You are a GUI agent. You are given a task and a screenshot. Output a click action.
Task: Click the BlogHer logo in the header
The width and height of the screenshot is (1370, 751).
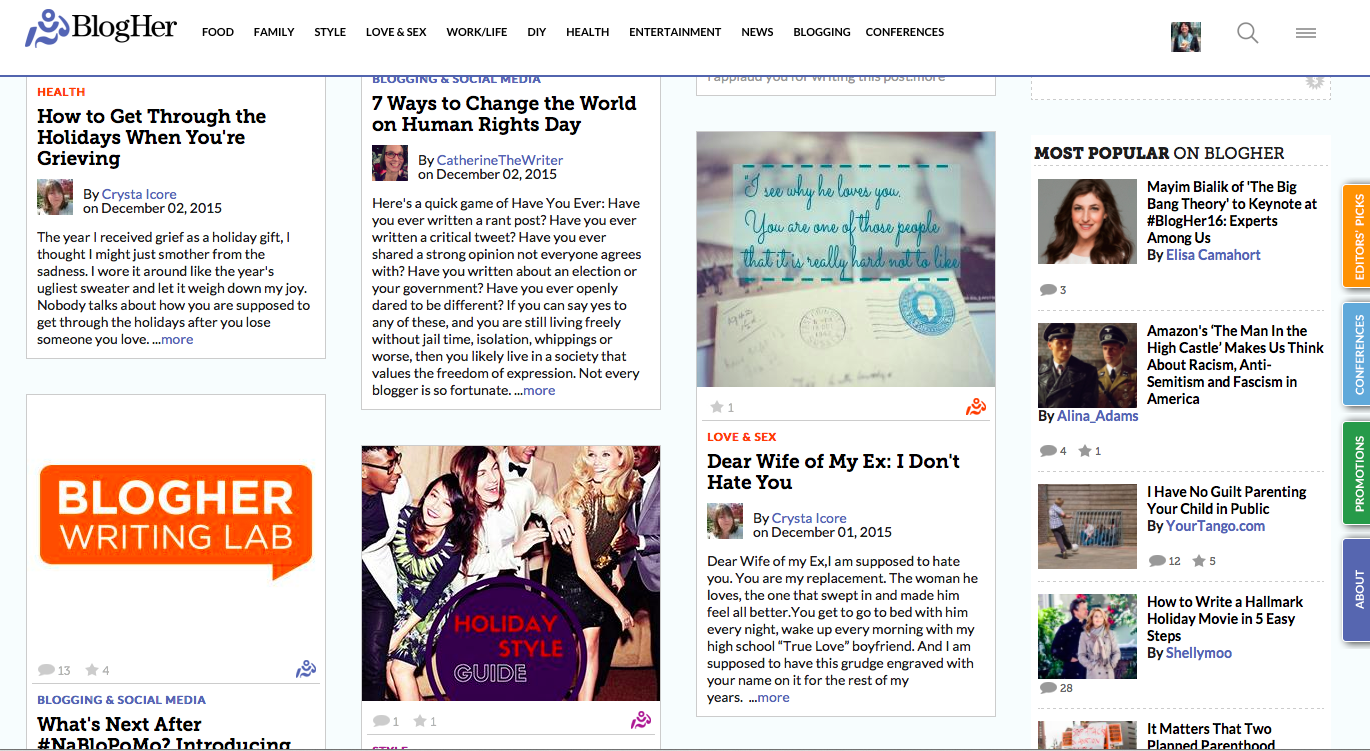pyautogui.click(x=101, y=29)
